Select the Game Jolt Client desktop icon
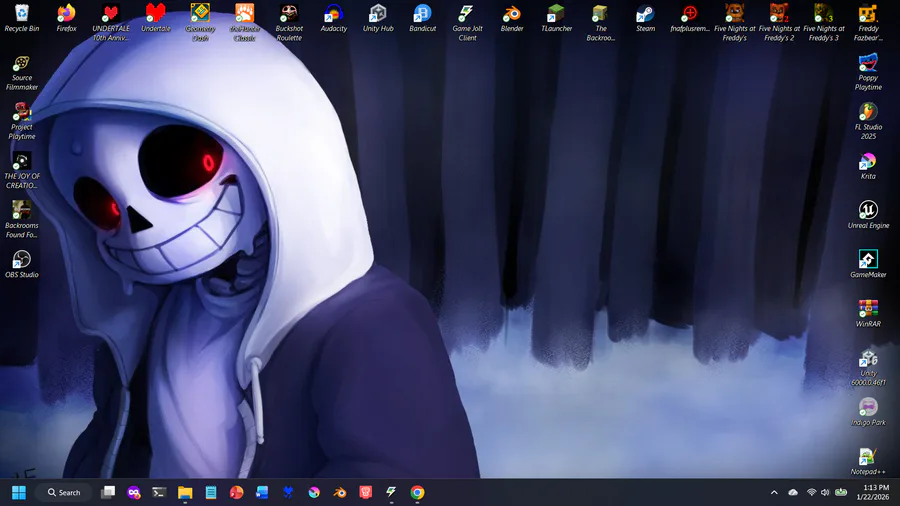Viewport: 900px width, 506px height. point(467,22)
